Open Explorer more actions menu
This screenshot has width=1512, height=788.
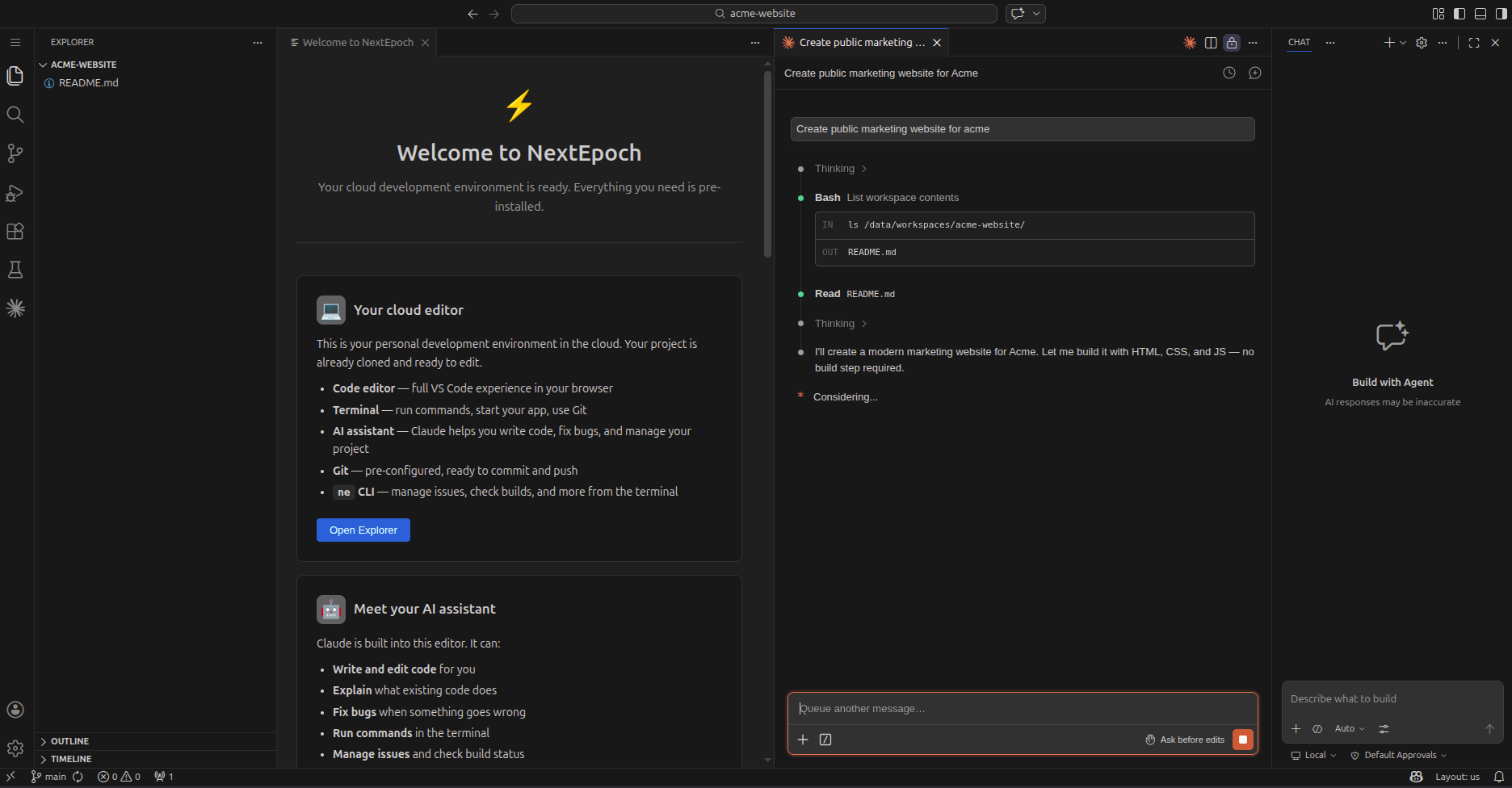click(258, 43)
